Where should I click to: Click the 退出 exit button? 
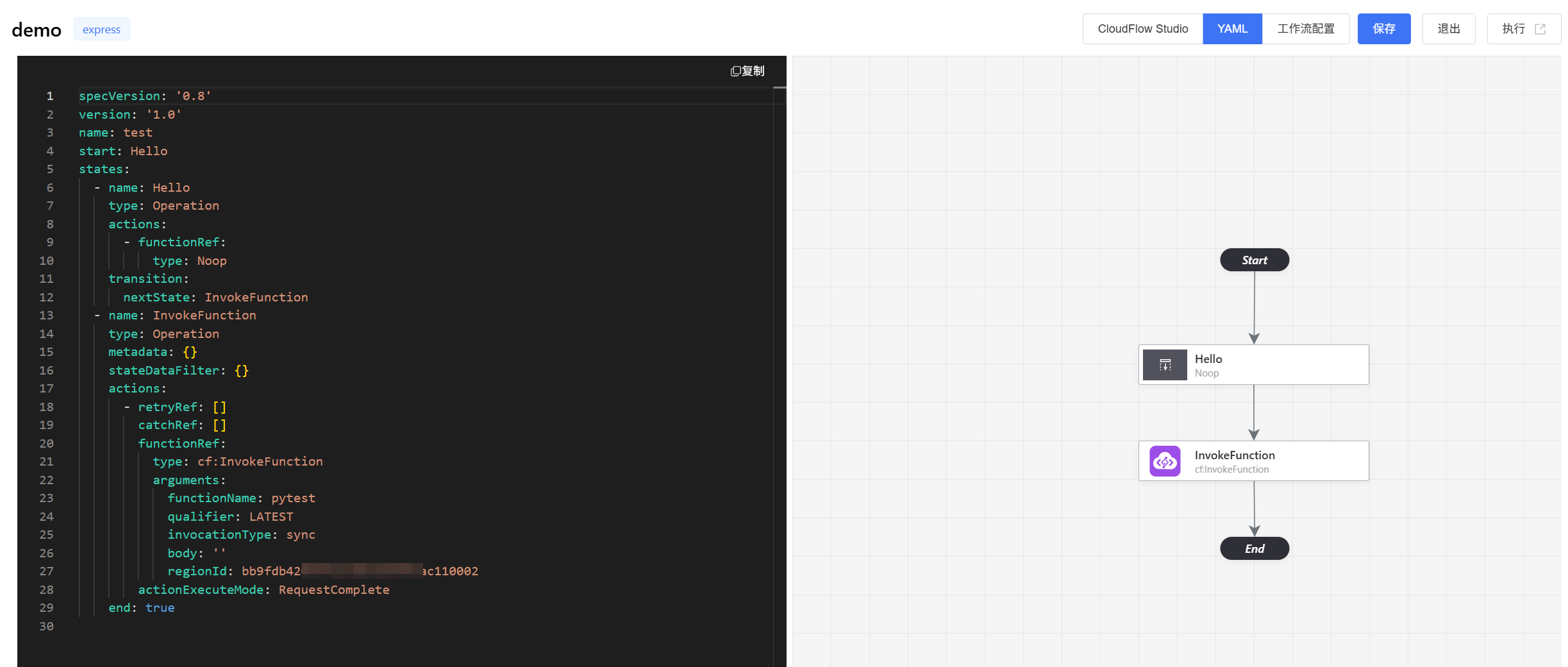[1449, 29]
